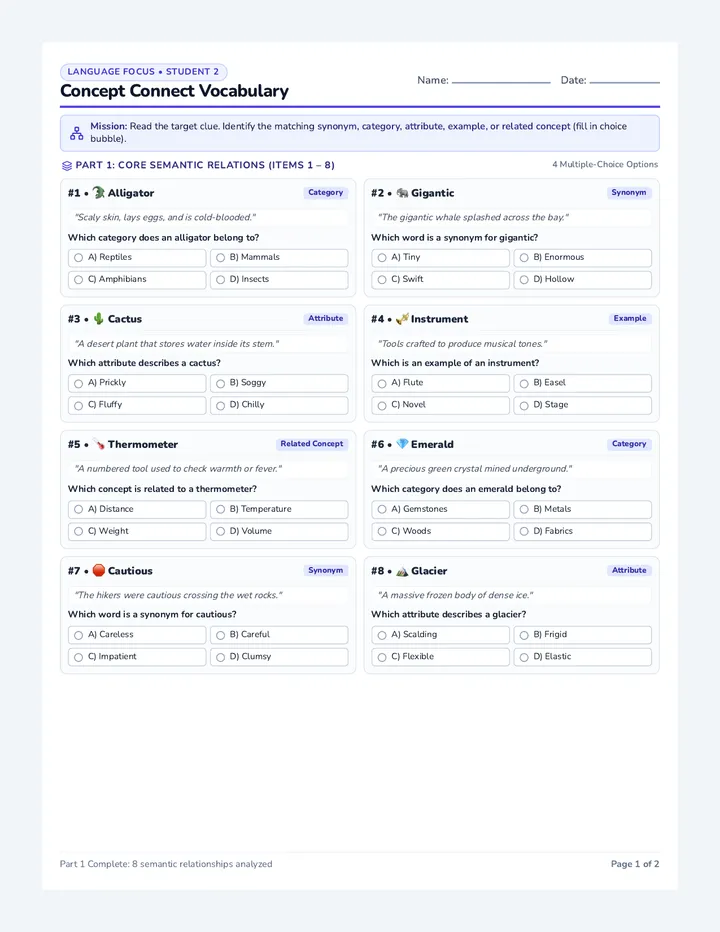Click the gem icon beside Emerald
Image resolution: width=720 pixels, height=932 pixels.
[402, 444]
